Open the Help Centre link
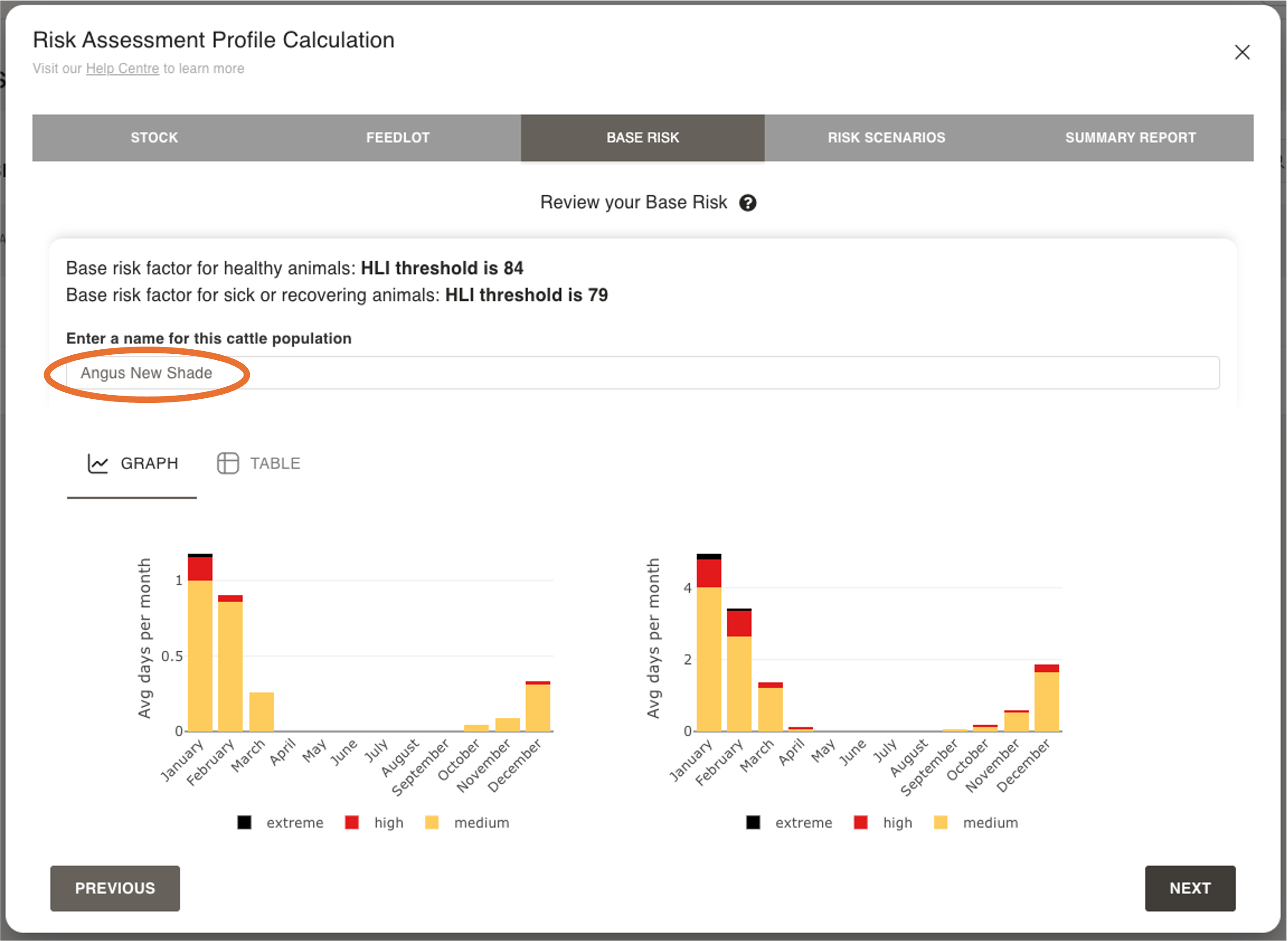Screen dimensions: 1288x941 (x=122, y=68)
